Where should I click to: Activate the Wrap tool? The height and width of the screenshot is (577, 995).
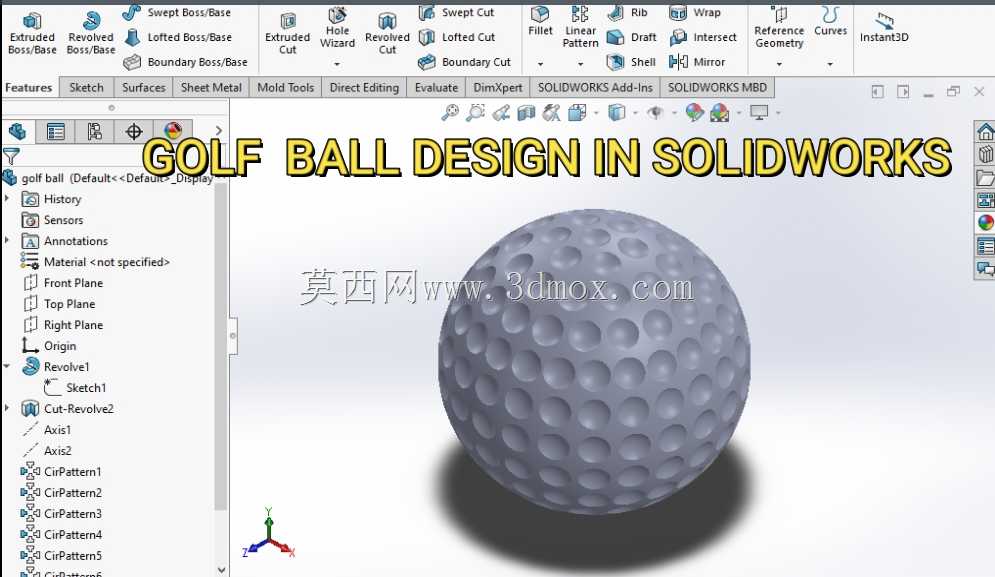(x=695, y=12)
